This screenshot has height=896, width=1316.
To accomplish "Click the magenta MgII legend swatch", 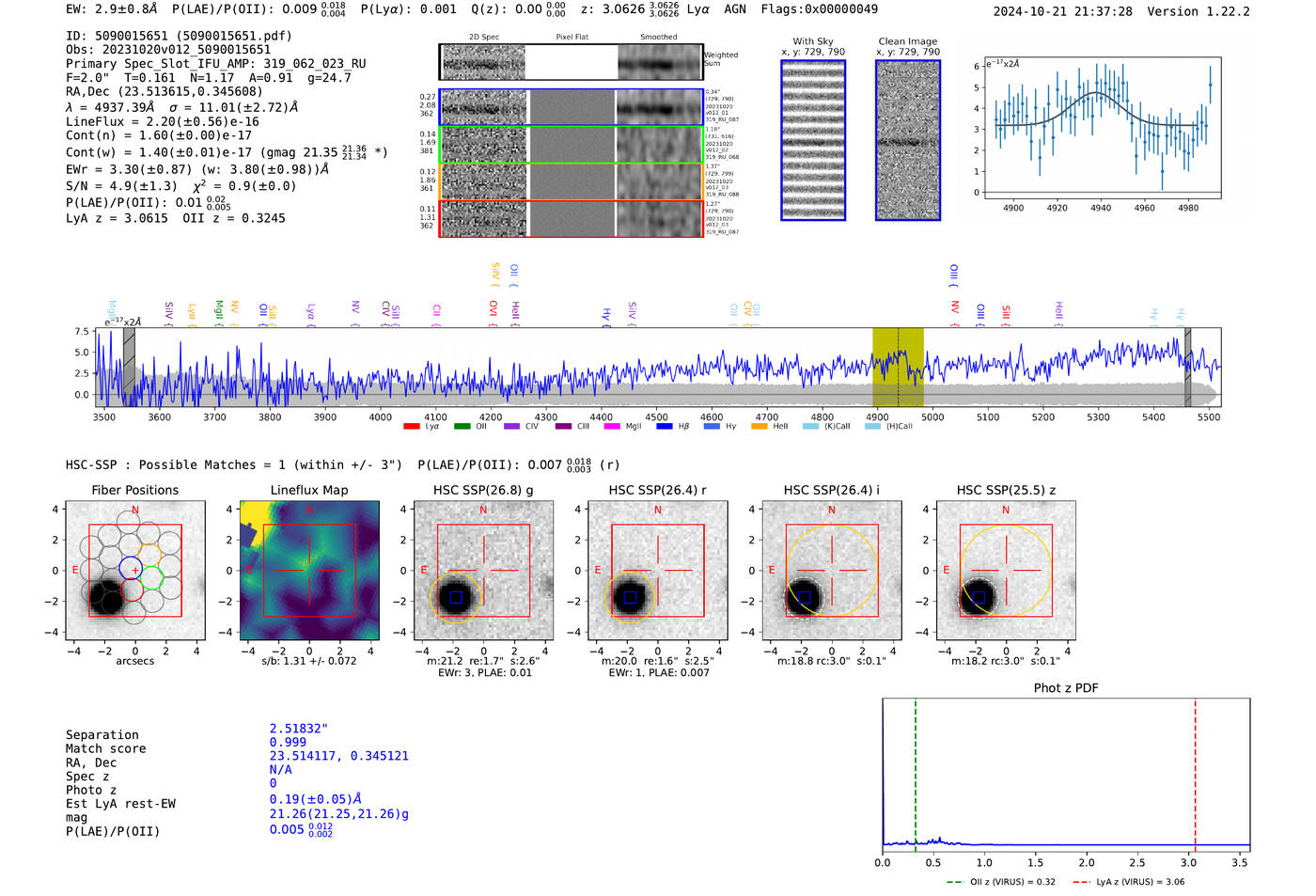I will point(612,426).
